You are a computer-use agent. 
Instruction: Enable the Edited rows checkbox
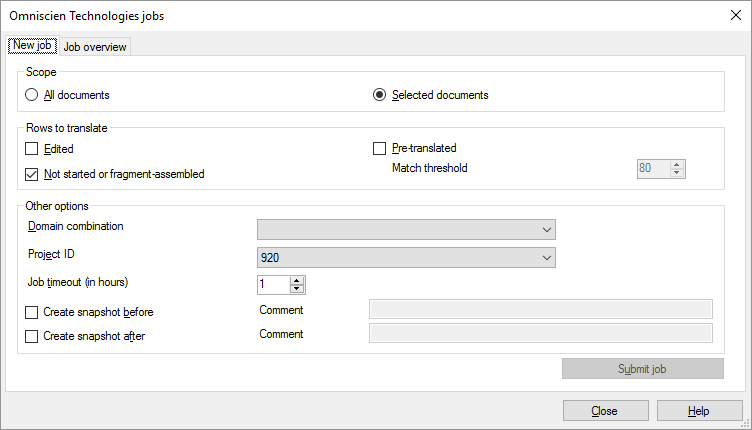pos(32,149)
